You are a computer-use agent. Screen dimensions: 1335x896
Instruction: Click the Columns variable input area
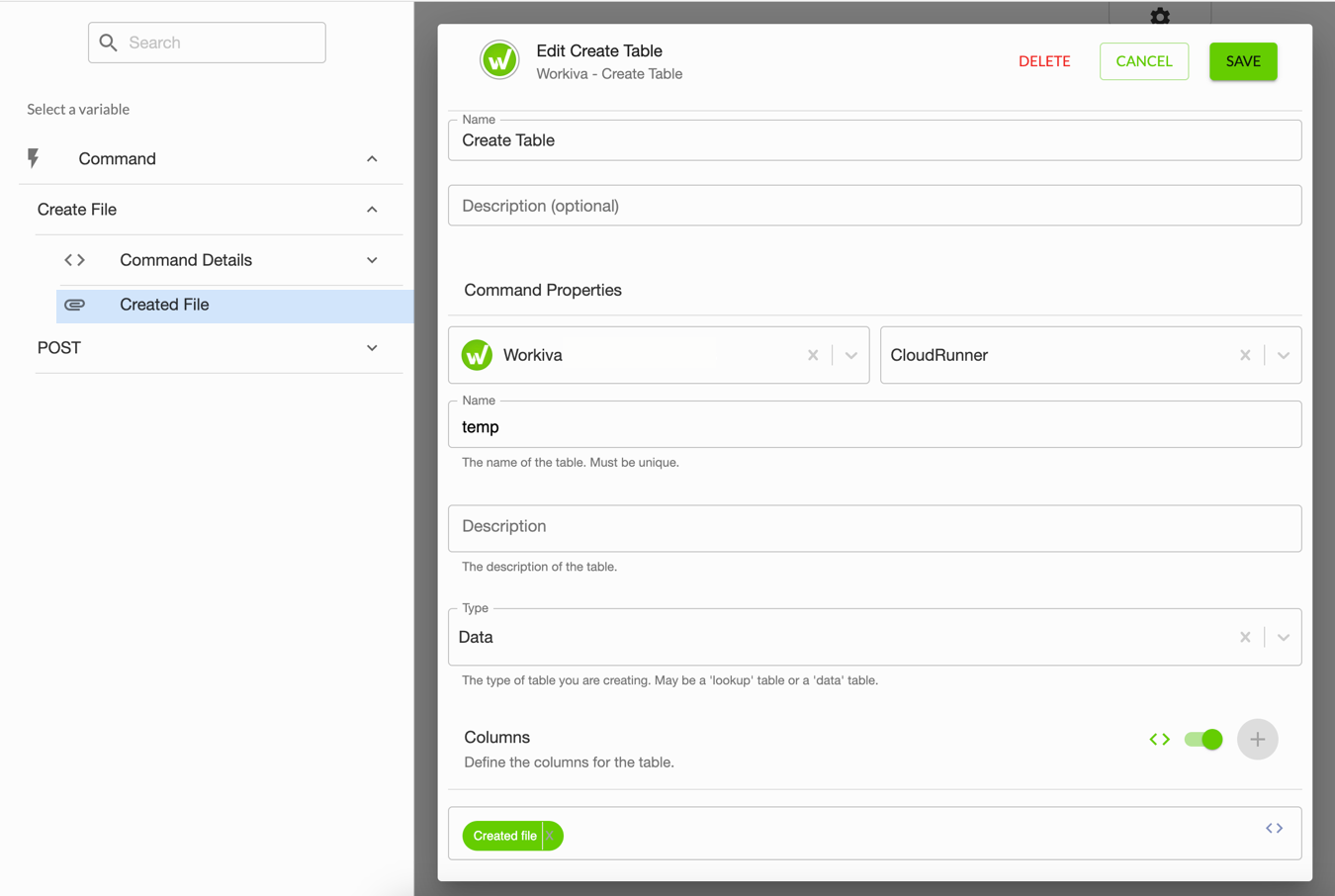point(874,833)
